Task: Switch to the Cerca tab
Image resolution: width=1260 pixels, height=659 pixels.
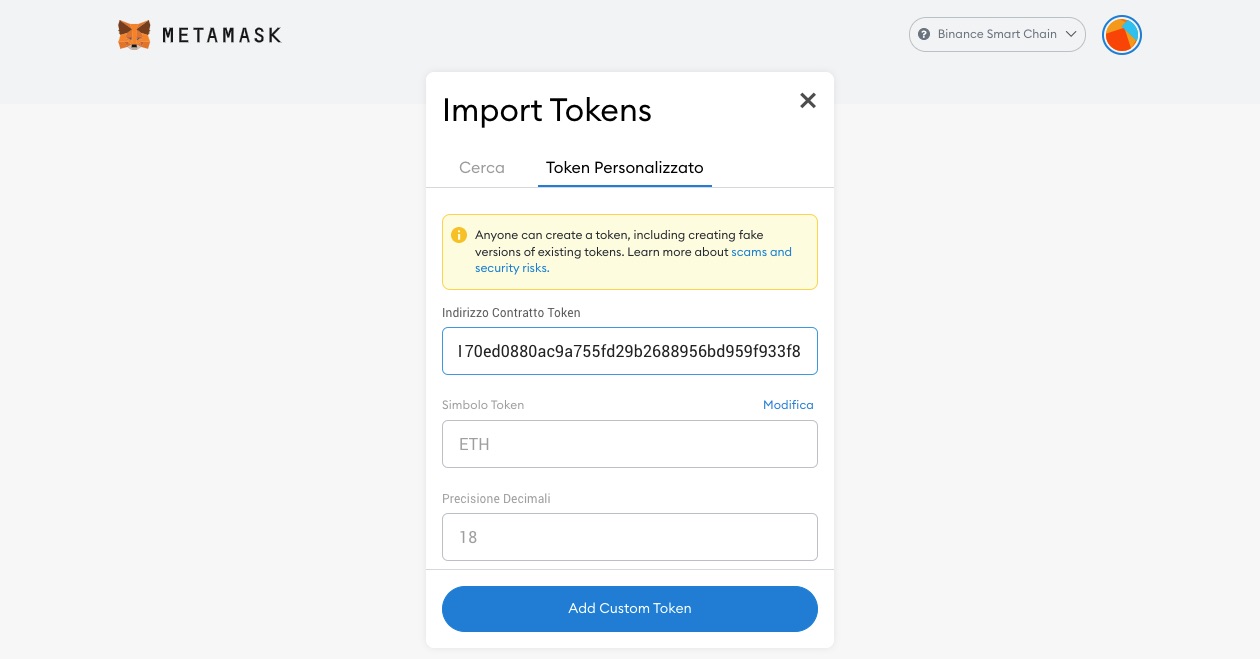Action: coord(482,167)
